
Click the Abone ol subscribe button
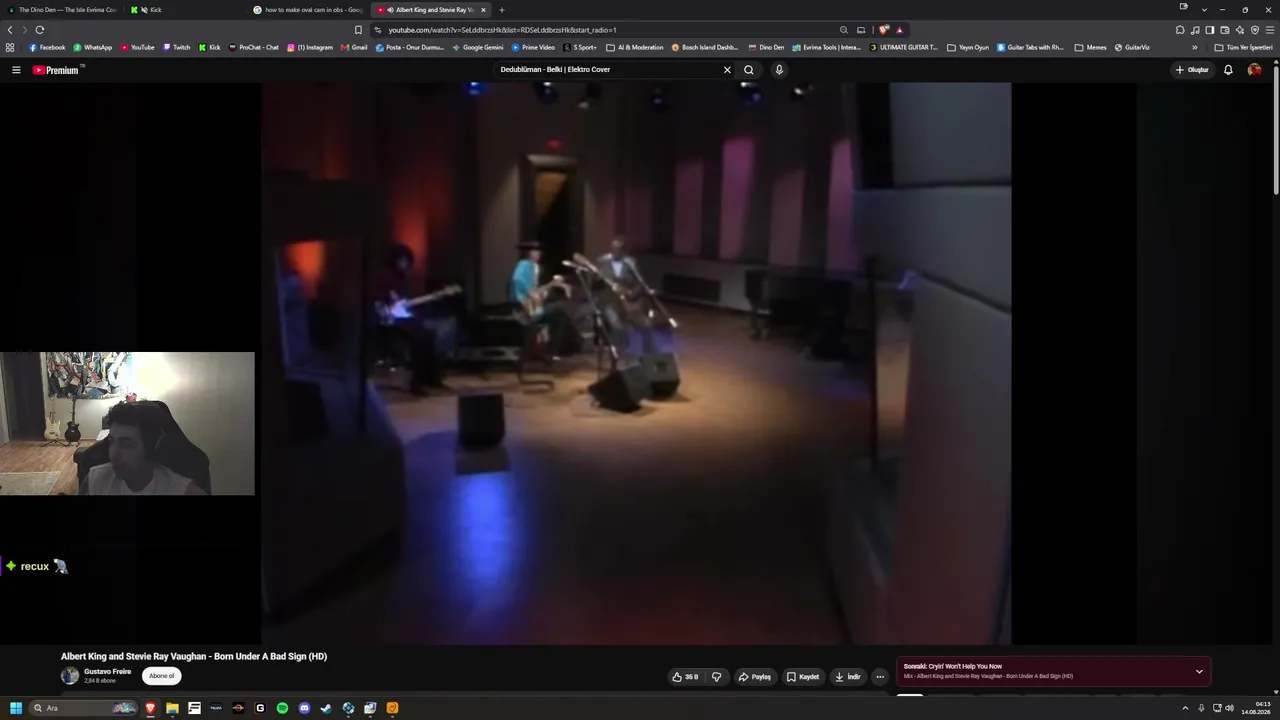162,676
